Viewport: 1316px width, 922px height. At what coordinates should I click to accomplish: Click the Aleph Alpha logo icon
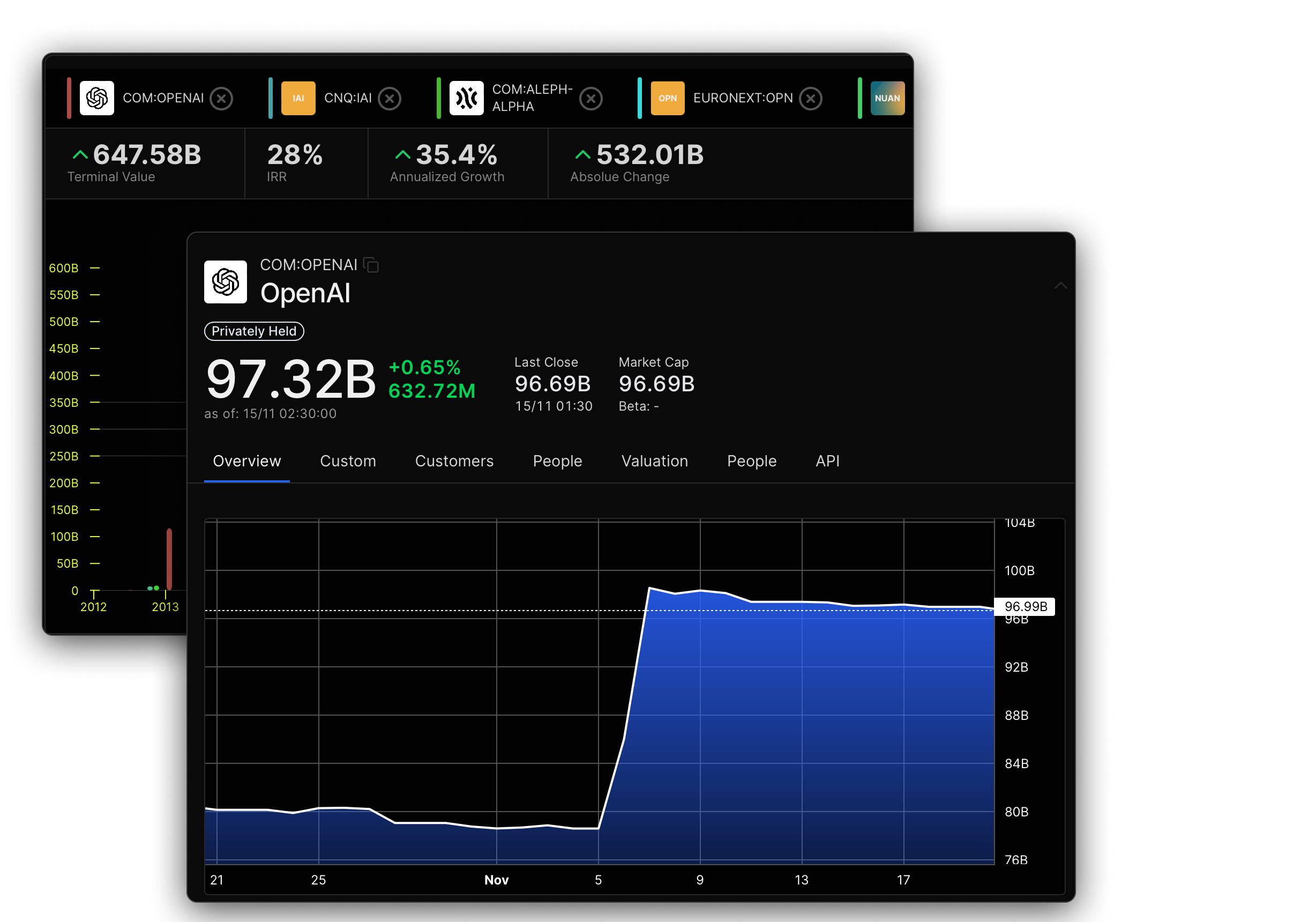[467, 98]
